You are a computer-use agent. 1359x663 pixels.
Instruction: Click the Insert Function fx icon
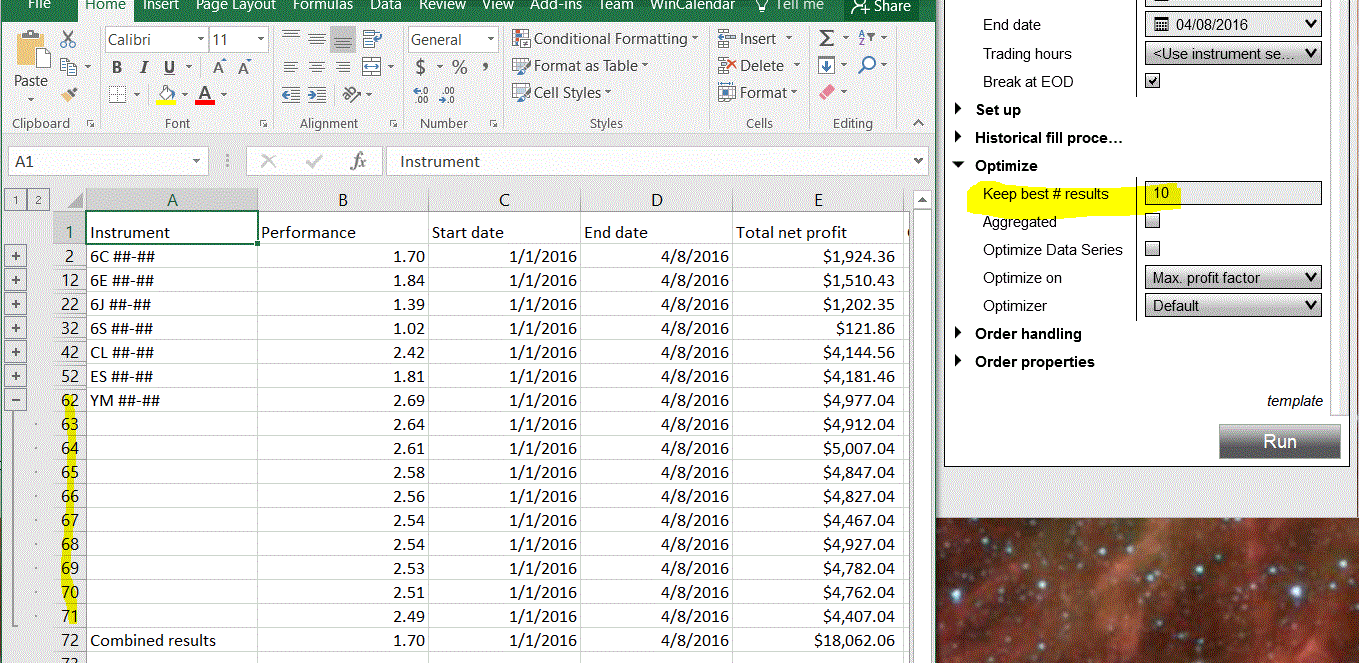(x=358, y=161)
